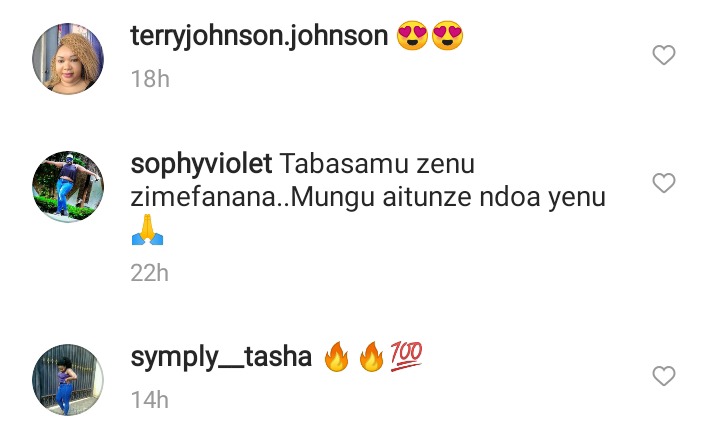Click the second heart-eyes emoji

447,35
